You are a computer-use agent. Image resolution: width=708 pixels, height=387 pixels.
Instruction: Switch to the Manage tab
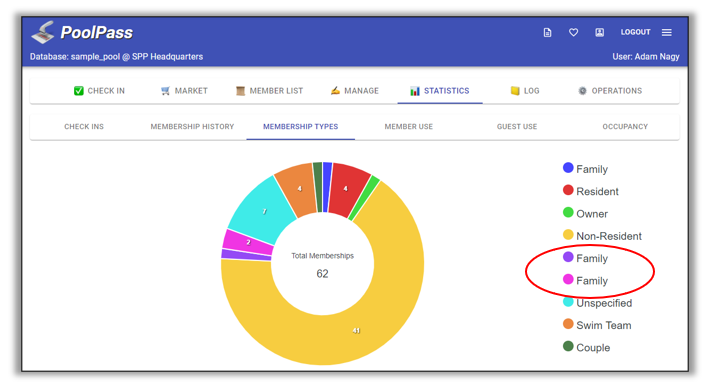click(x=355, y=91)
